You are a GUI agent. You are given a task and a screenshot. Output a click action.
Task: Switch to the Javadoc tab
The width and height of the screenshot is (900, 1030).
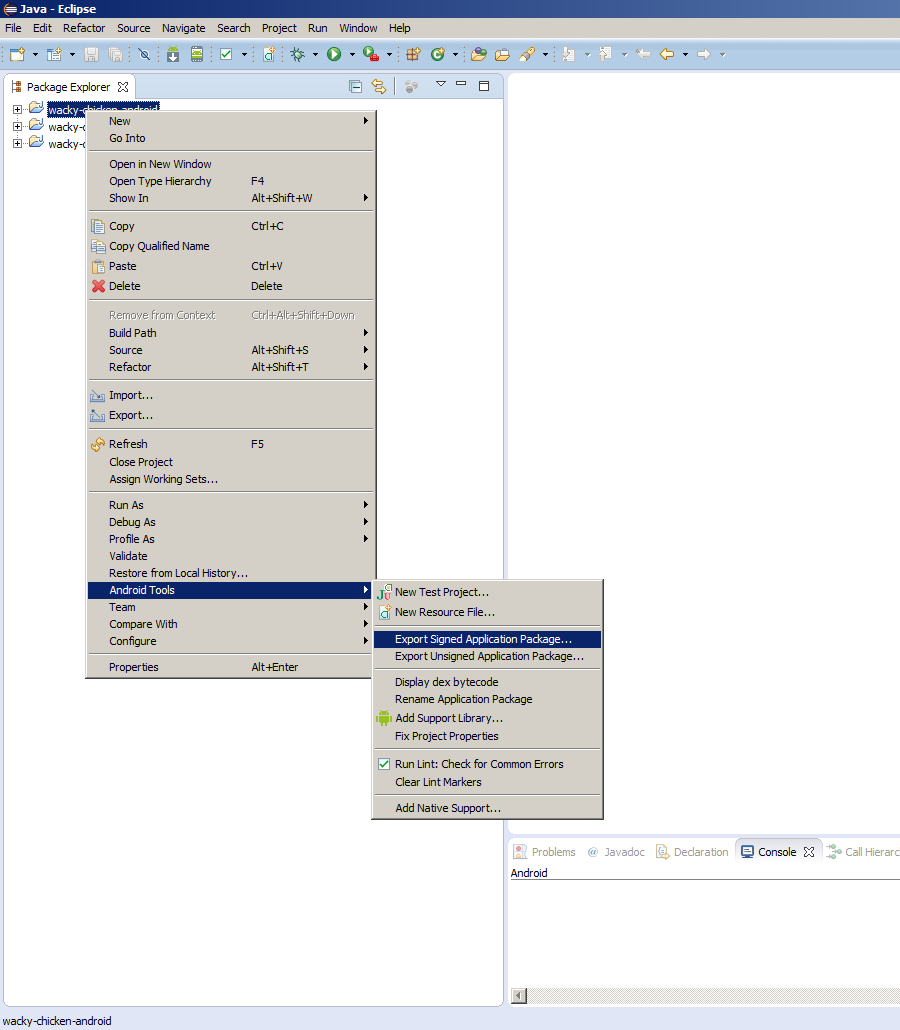click(616, 852)
